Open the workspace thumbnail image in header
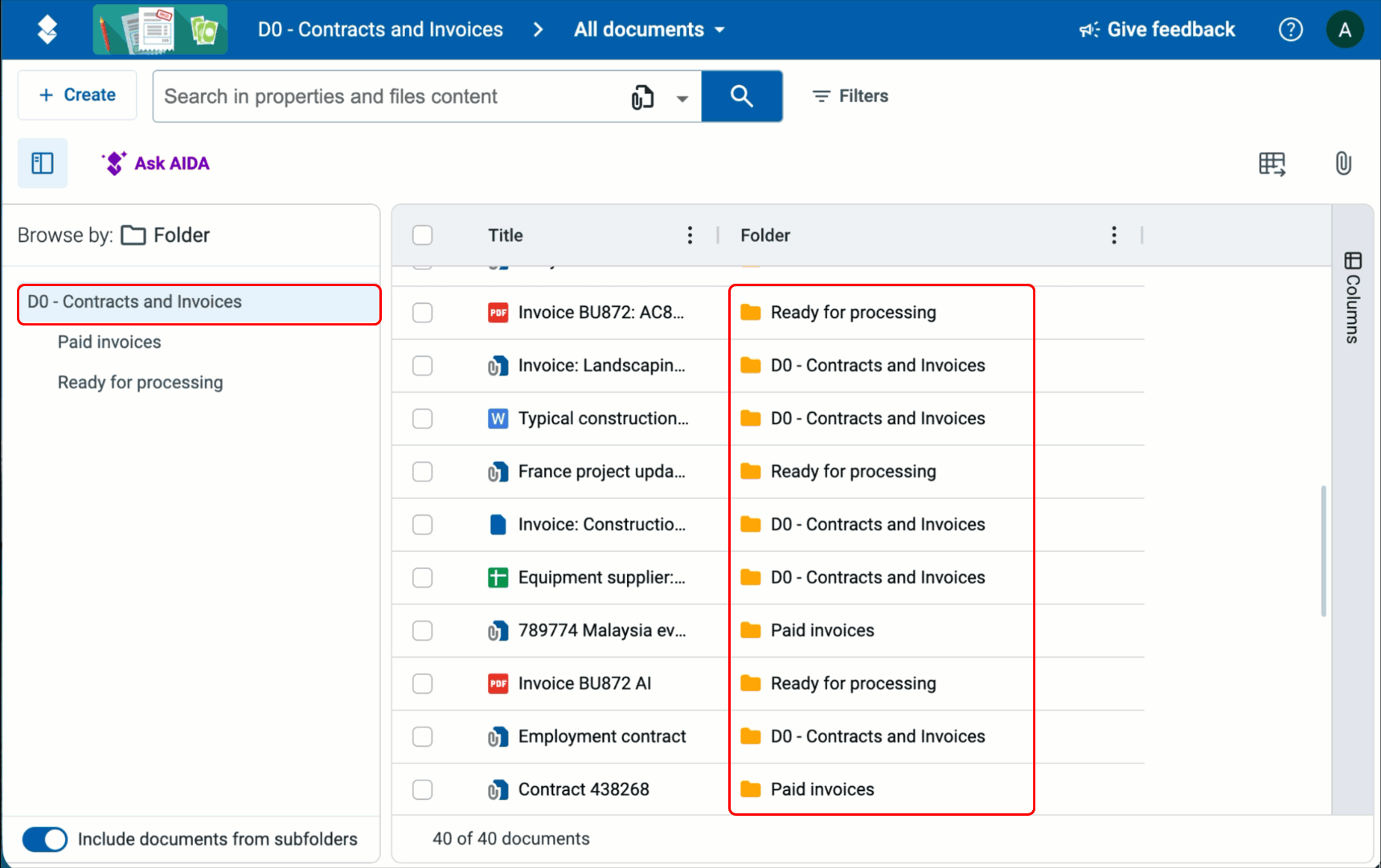This screenshot has width=1381, height=868. click(x=160, y=30)
